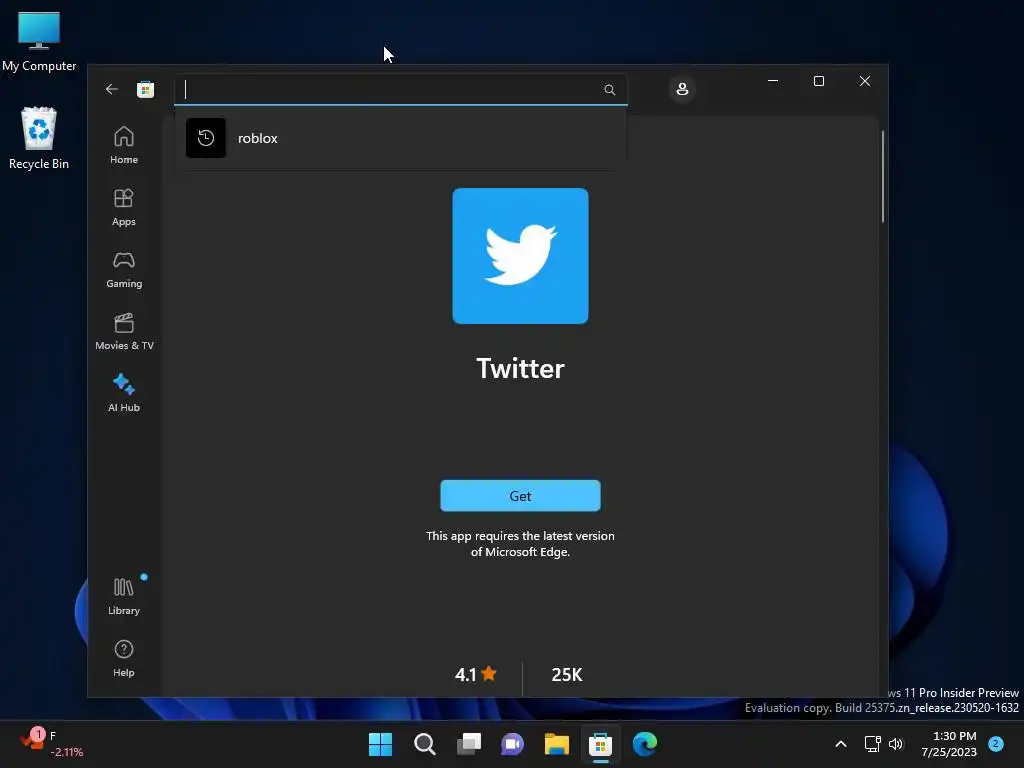The height and width of the screenshot is (768, 1024).
Task: Click the Microsoft Edge requirement notice text
Action: 520,543
